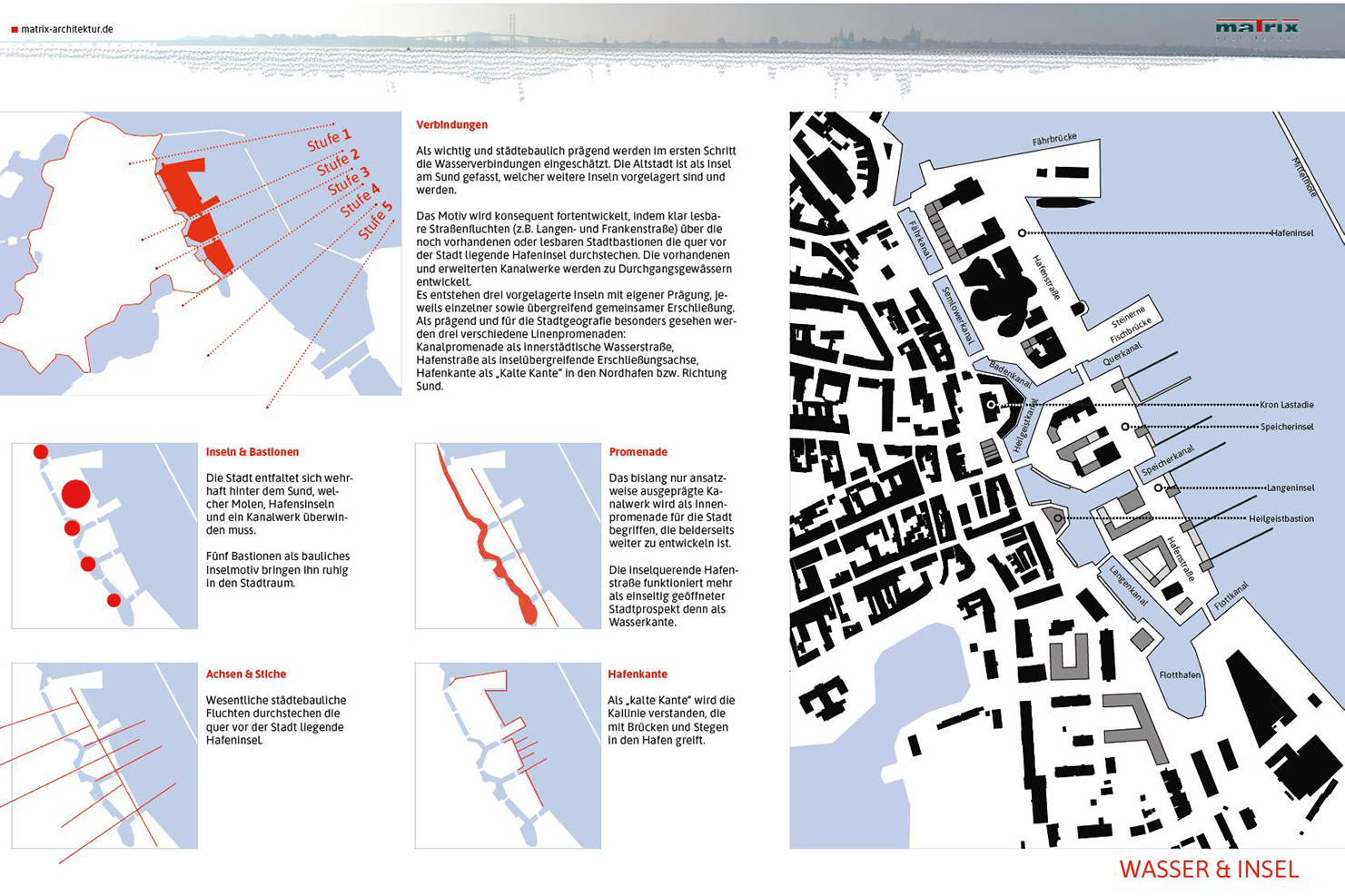The height and width of the screenshot is (896, 1345).
Task: Click the 'Semlowerkanal' map label
Action: pyautogui.click(x=957, y=315)
